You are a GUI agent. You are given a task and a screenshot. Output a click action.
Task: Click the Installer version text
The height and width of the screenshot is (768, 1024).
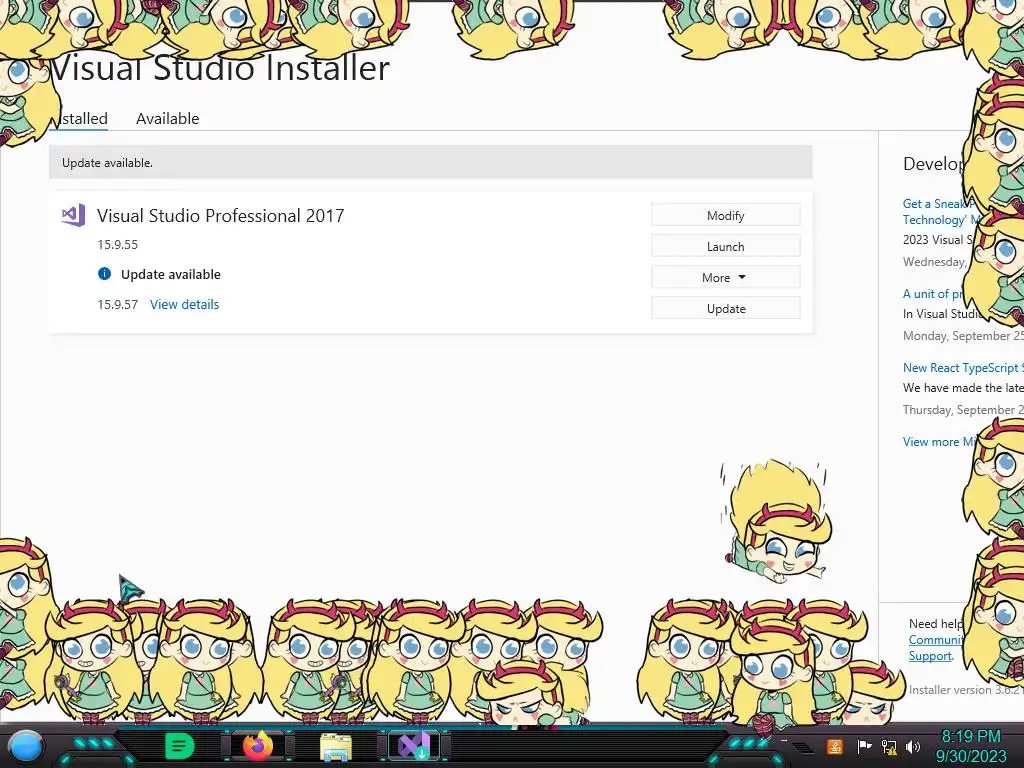[x=965, y=690]
